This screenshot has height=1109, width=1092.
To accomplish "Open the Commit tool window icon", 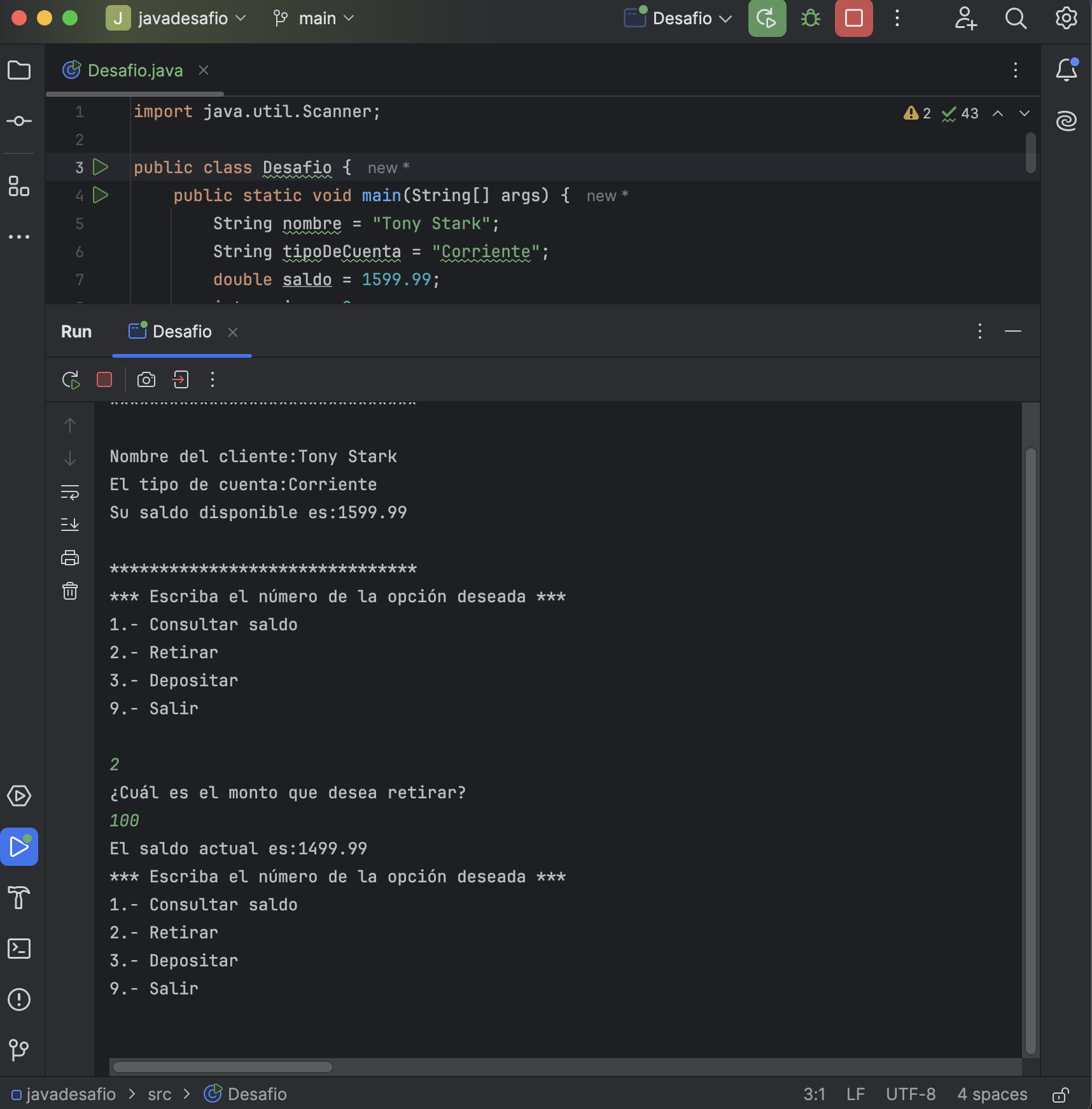I will click(19, 121).
